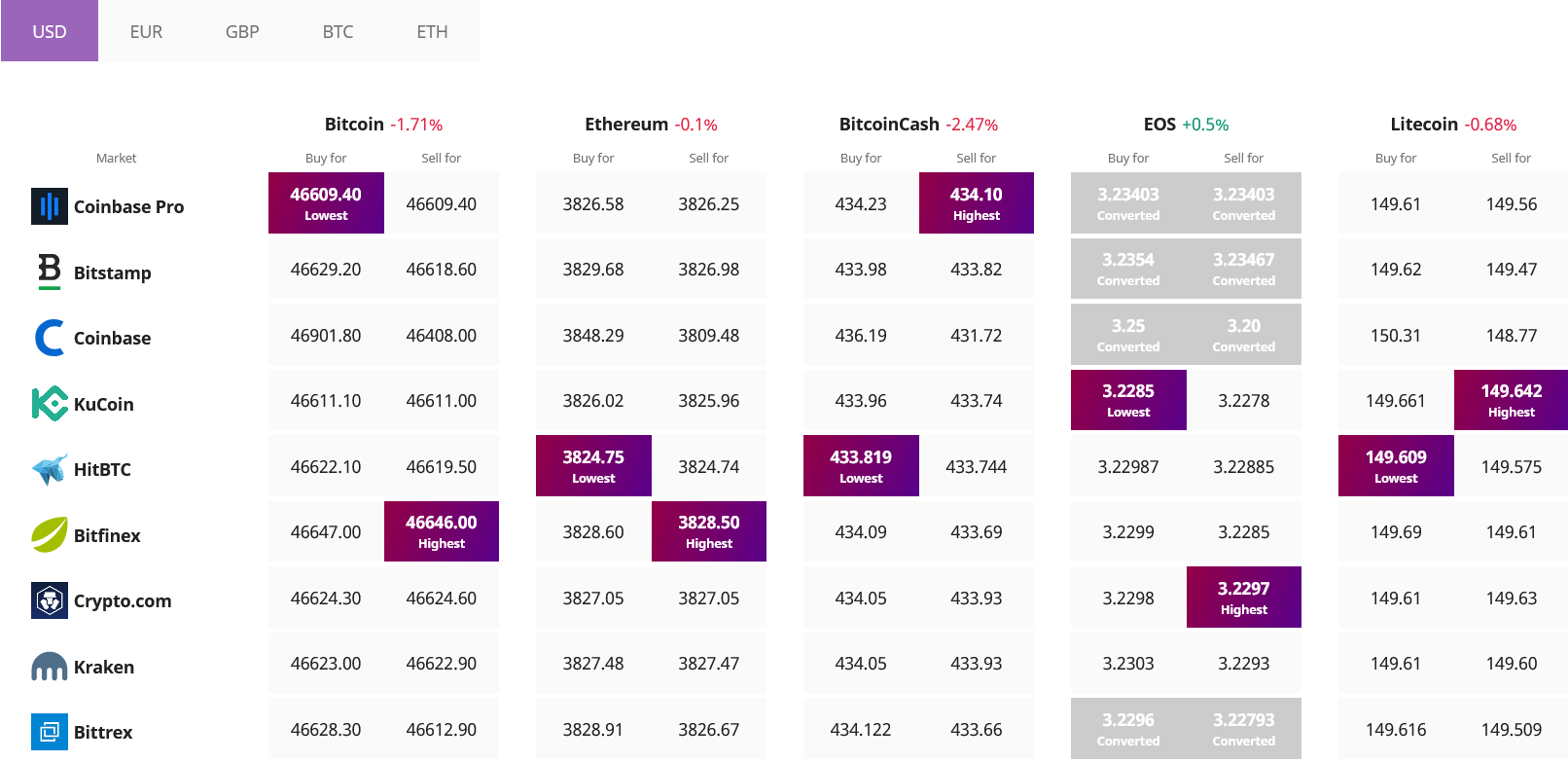Image resolution: width=1568 pixels, height=762 pixels.
Task: Select lowest BitcoinCash buy price 433.819
Action: pos(861,465)
